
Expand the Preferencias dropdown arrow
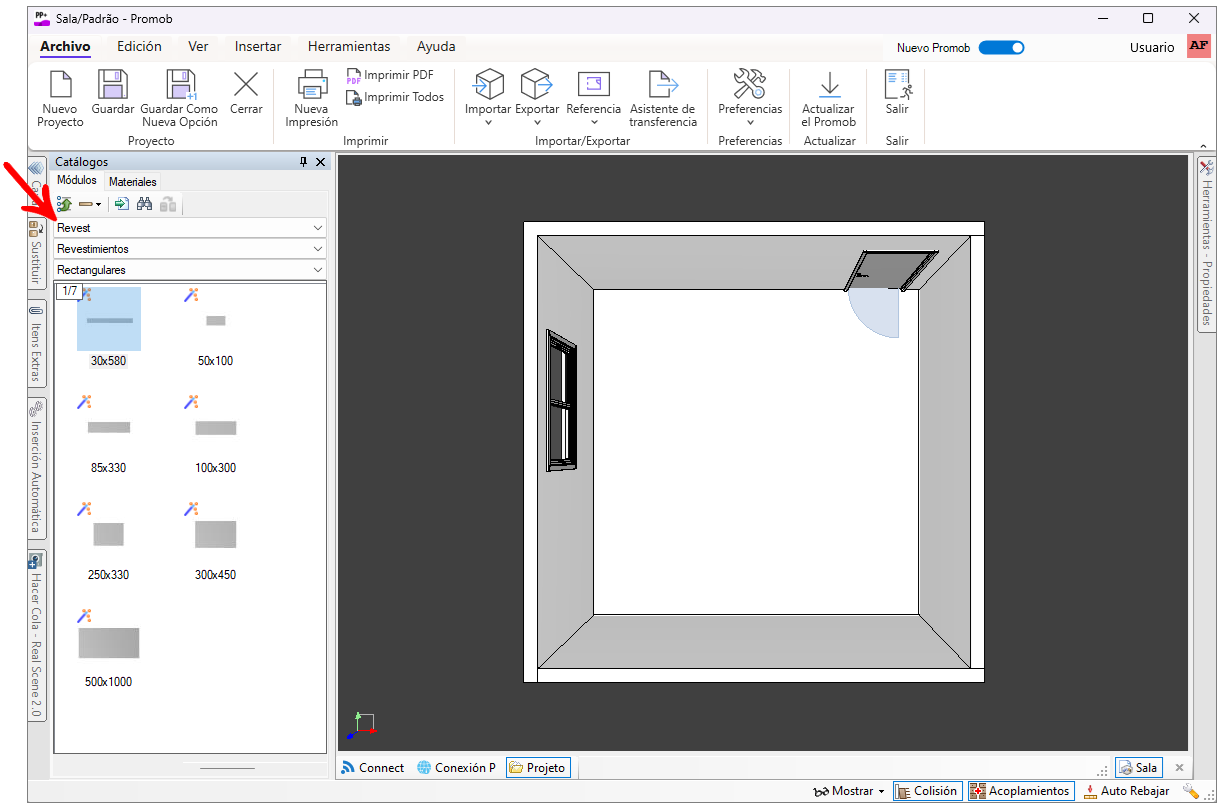[750, 123]
